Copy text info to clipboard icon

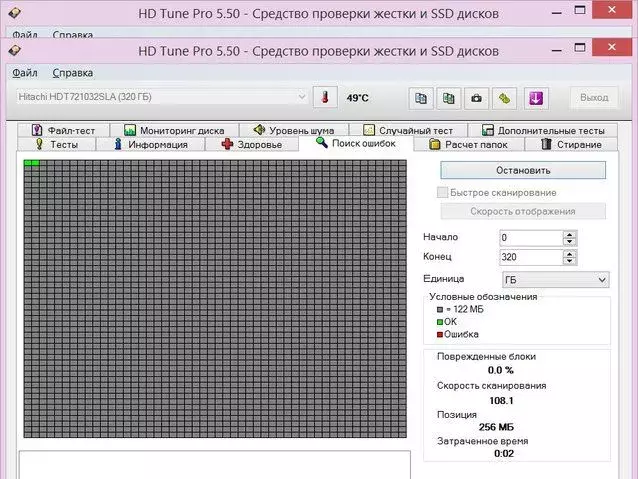[x=421, y=98]
